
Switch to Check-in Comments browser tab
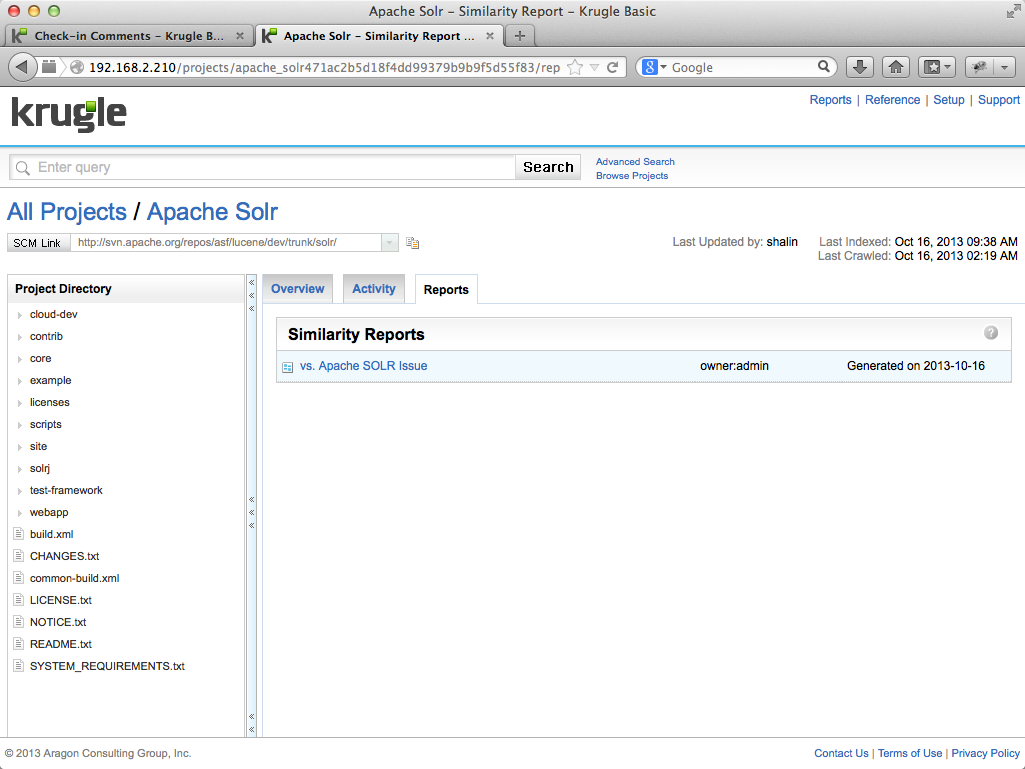(x=129, y=36)
